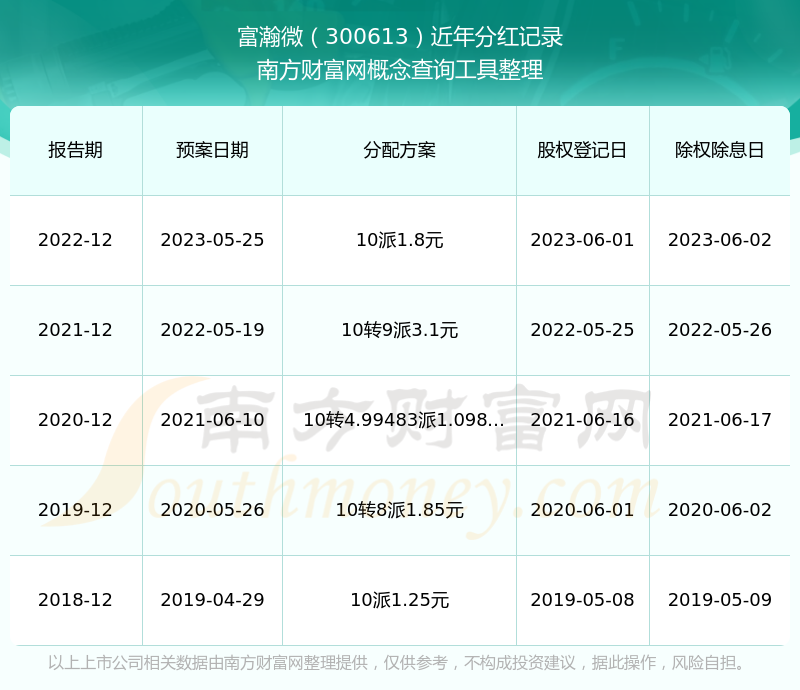This screenshot has width=800, height=690.
Task: Click record date 2019-05-08
Action: coord(582,600)
